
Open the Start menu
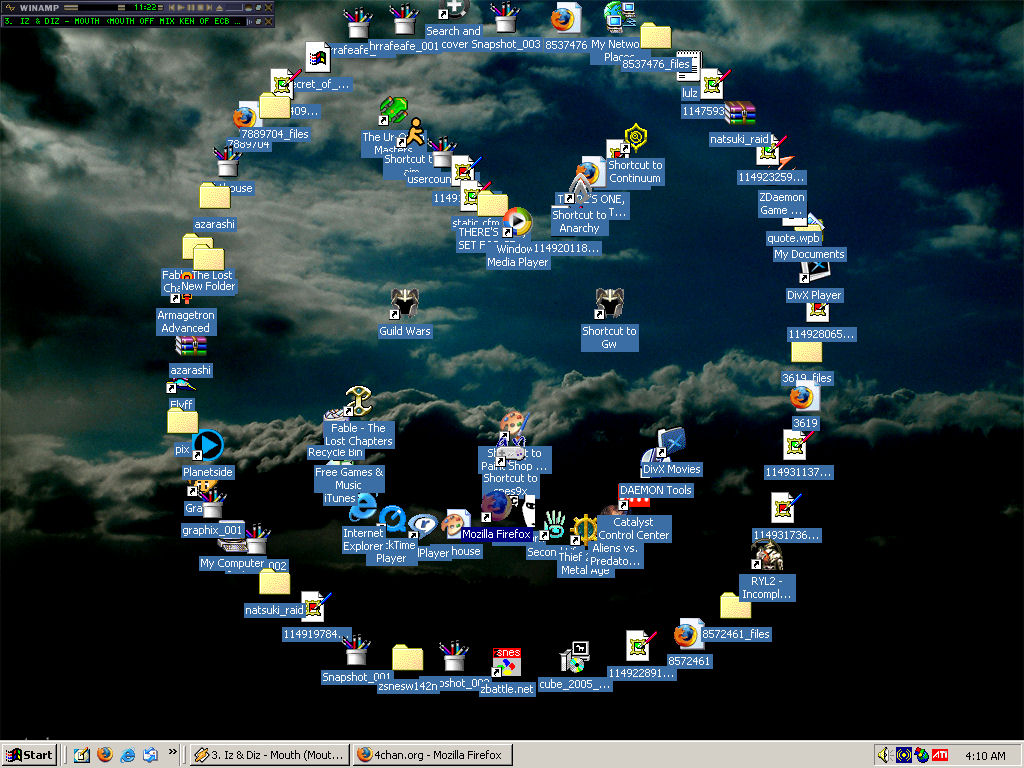click(x=29, y=755)
